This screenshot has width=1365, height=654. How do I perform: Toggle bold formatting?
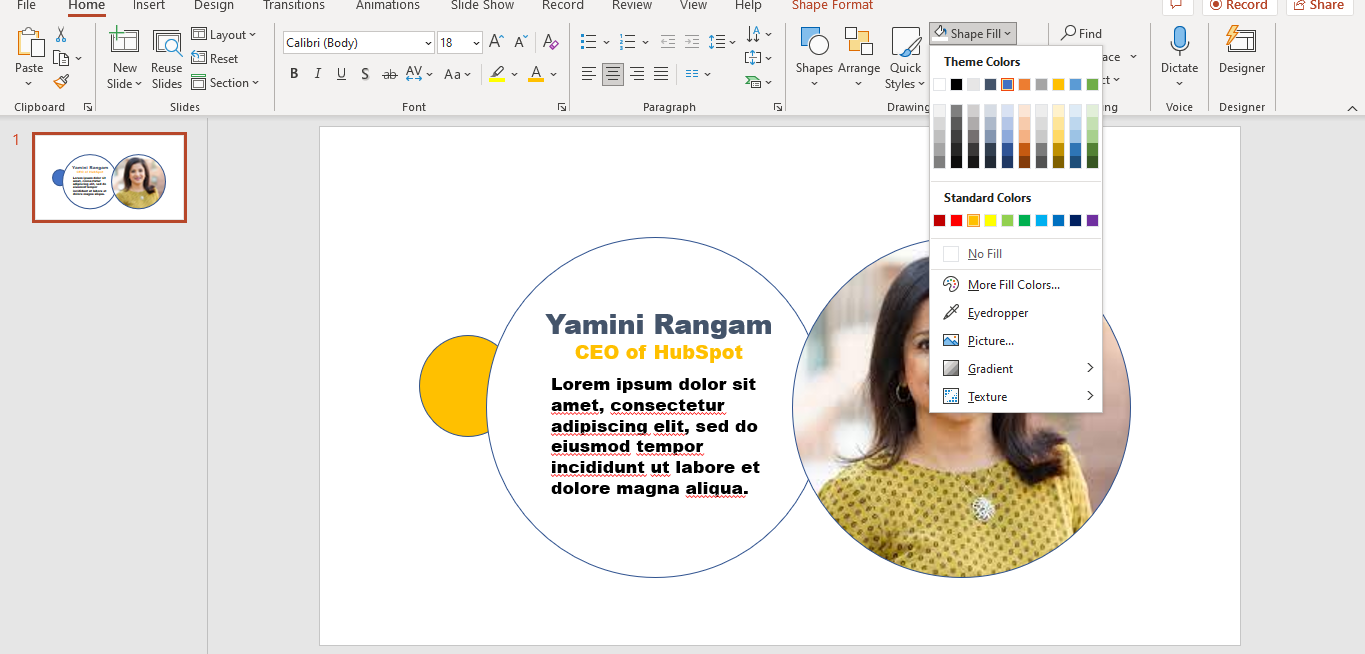(293, 73)
